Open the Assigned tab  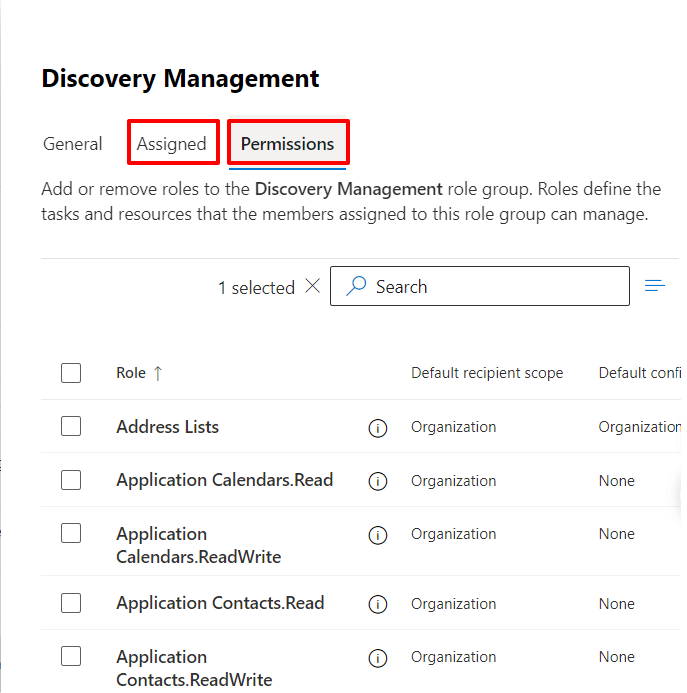click(172, 144)
